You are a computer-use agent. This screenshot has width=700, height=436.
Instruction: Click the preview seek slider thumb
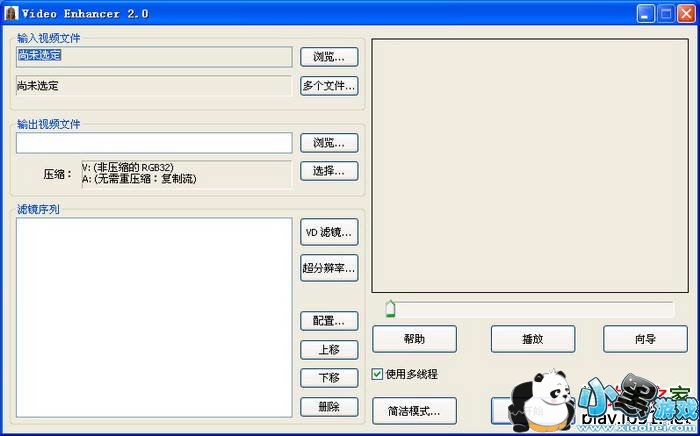pos(390,309)
